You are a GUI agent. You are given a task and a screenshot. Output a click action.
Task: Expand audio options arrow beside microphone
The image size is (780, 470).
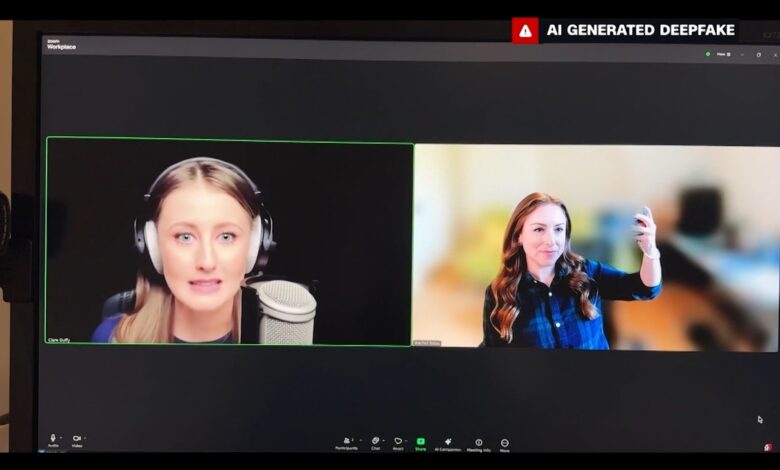[62, 438]
